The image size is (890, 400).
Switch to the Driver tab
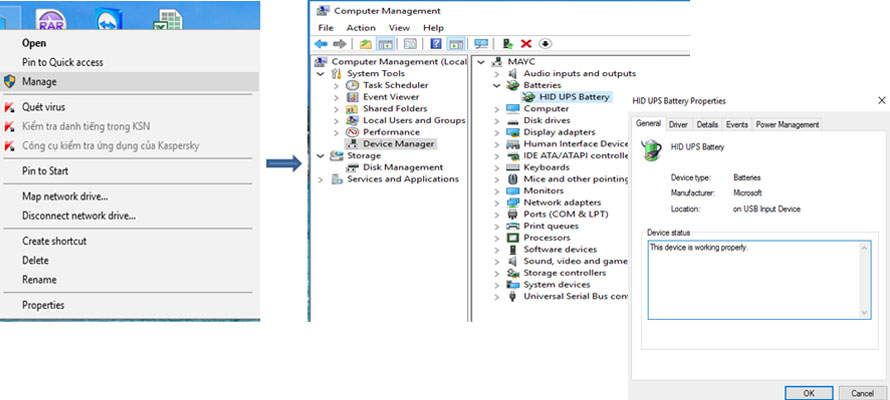pos(678,124)
